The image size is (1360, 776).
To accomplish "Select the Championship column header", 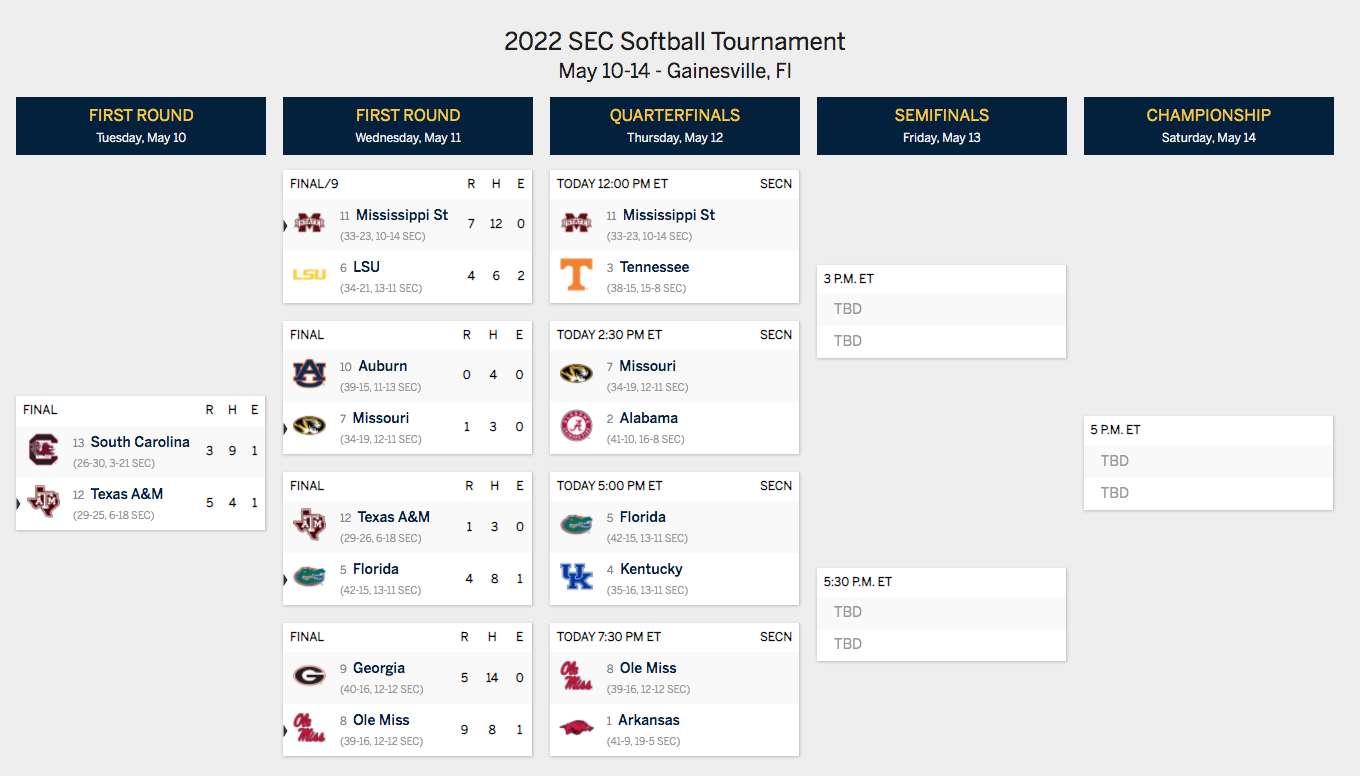I will [x=1209, y=126].
